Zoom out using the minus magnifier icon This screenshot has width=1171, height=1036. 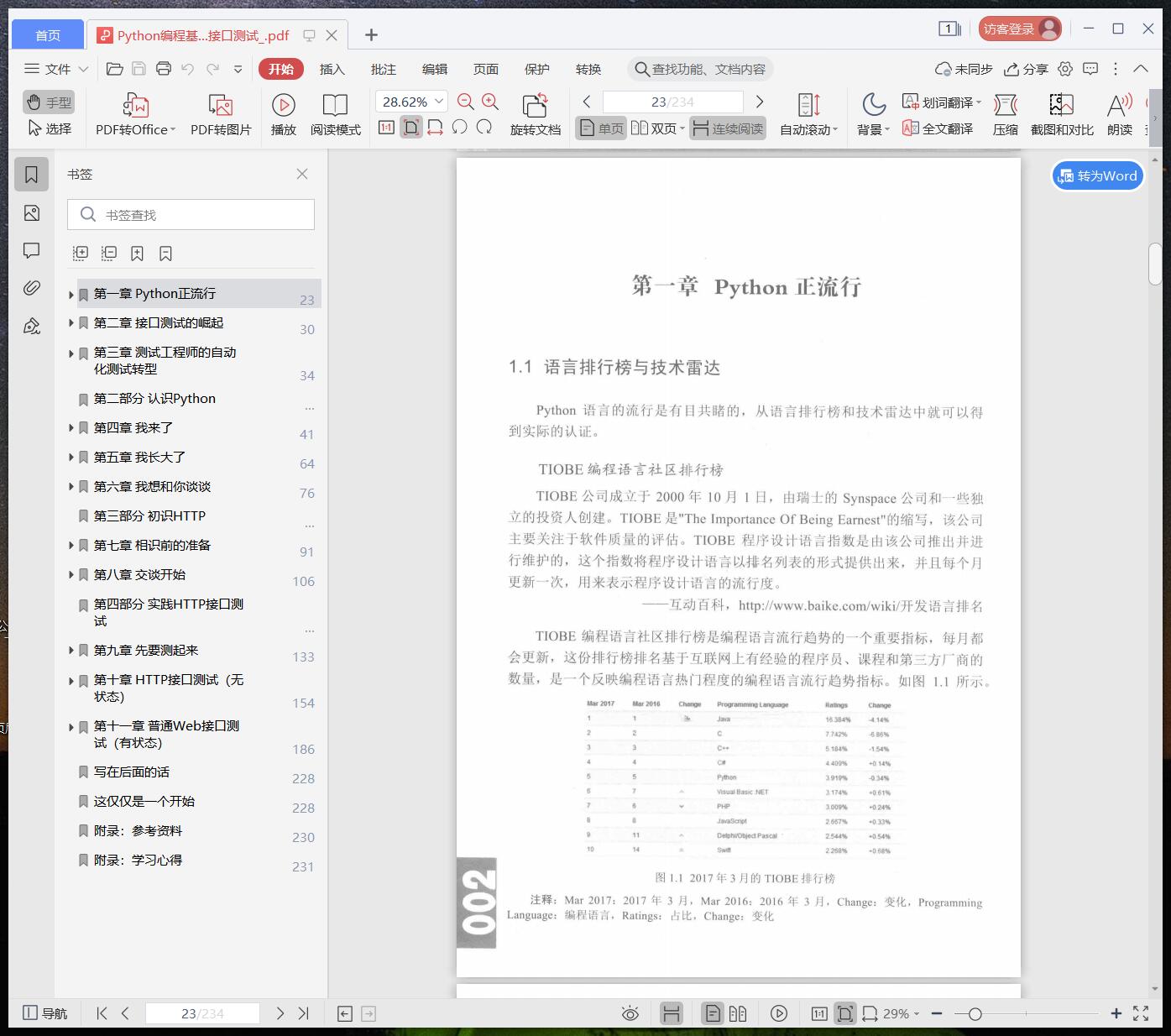[x=466, y=102]
